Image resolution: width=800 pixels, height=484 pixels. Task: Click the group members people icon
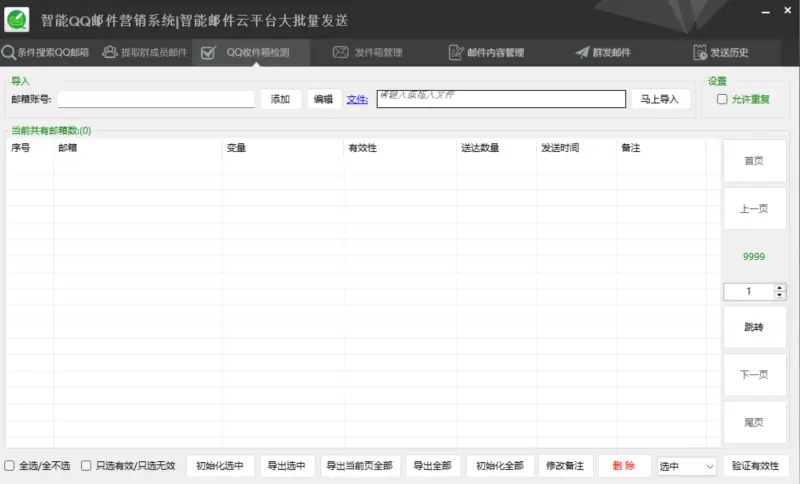pos(110,52)
